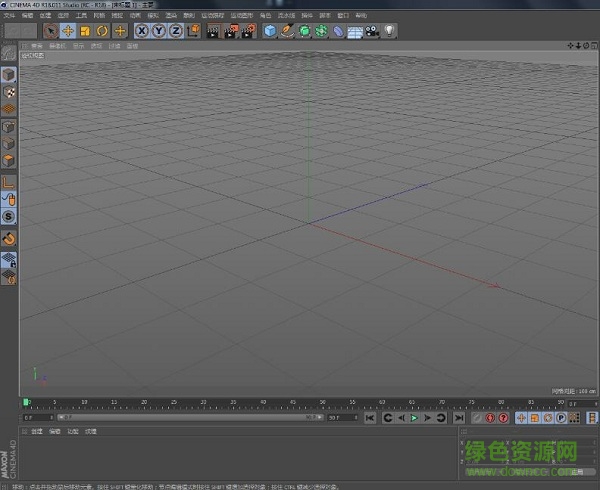Screen dimensions: 600x490
Task: Select the Move tool in top toolbar
Action: click(68, 31)
